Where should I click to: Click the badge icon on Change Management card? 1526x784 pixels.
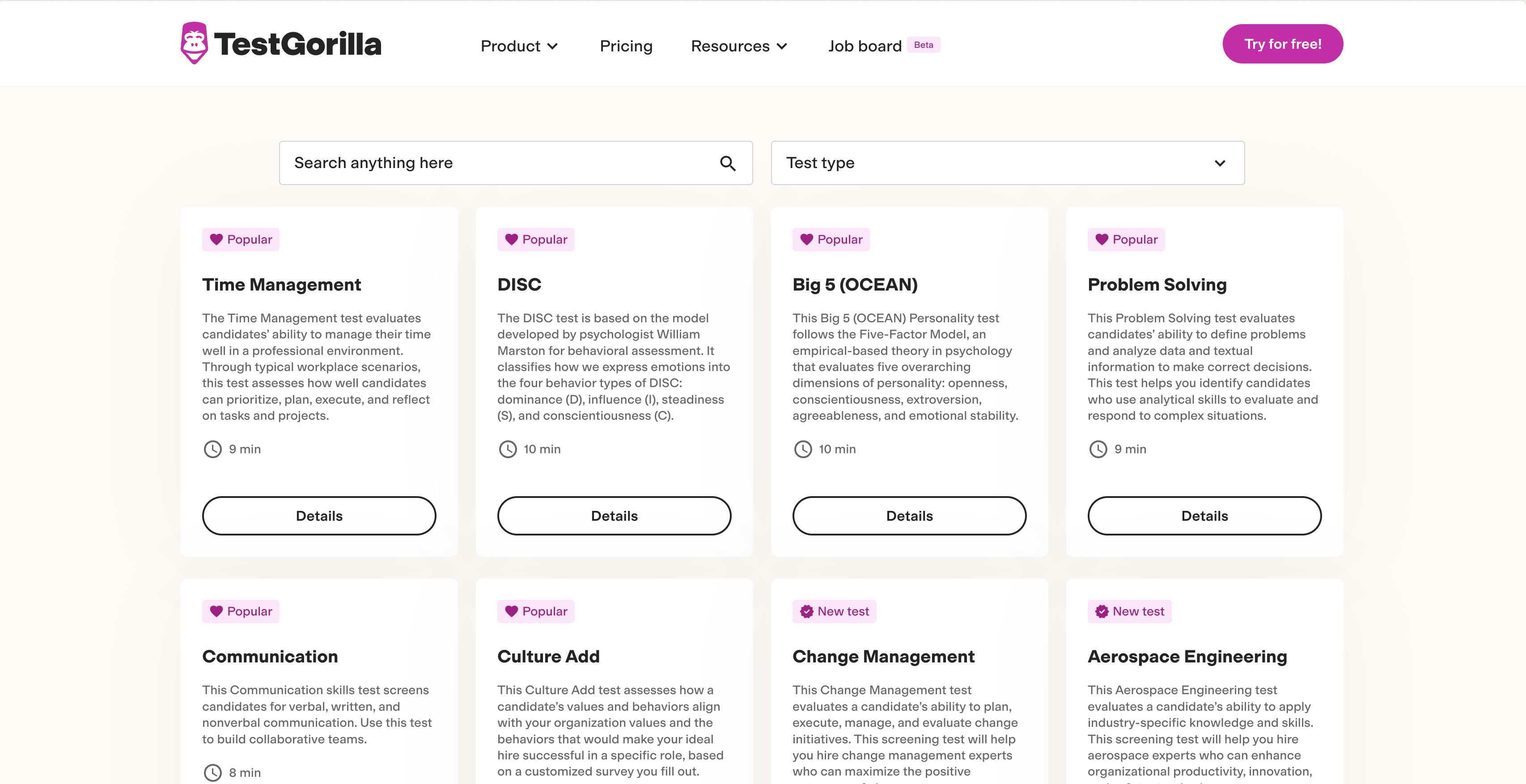point(806,611)
